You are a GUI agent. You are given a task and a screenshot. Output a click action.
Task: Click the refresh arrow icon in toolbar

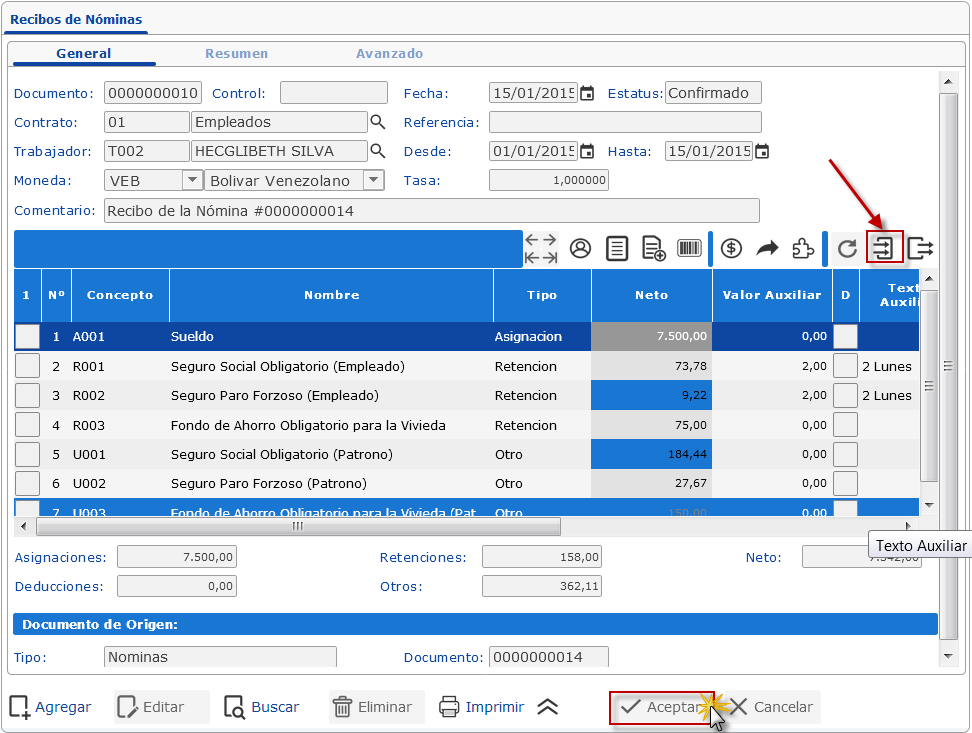(x=847, y=249)
